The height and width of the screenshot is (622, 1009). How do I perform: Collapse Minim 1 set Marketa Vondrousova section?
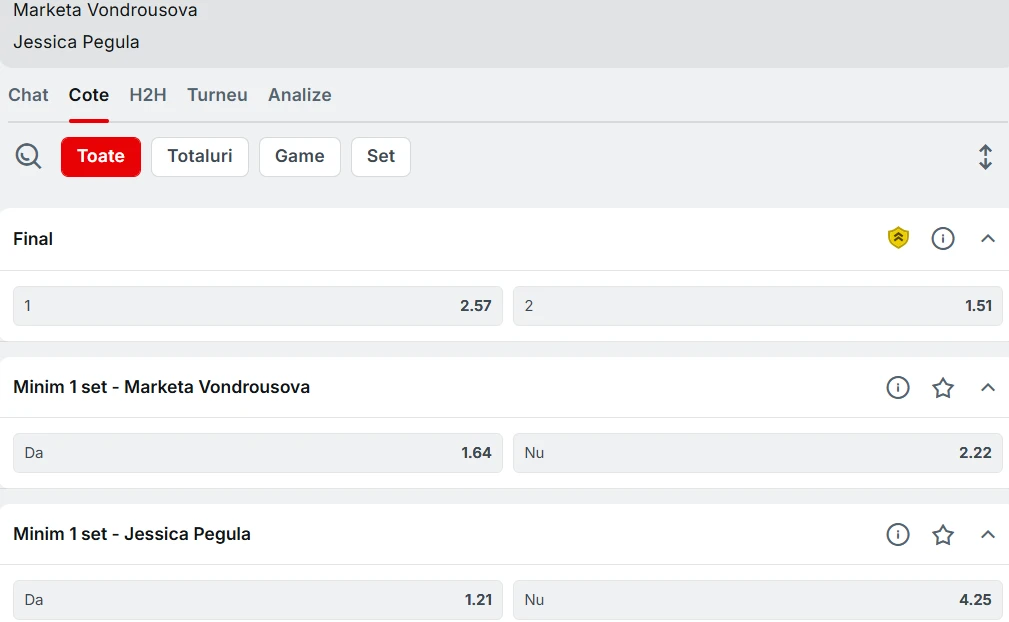pos(988,387)
